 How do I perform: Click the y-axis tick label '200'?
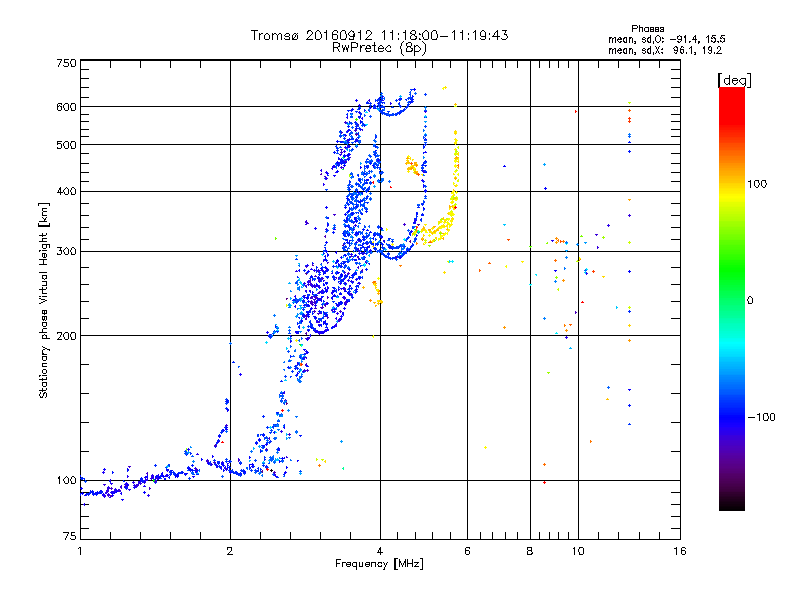click(66, 336)
